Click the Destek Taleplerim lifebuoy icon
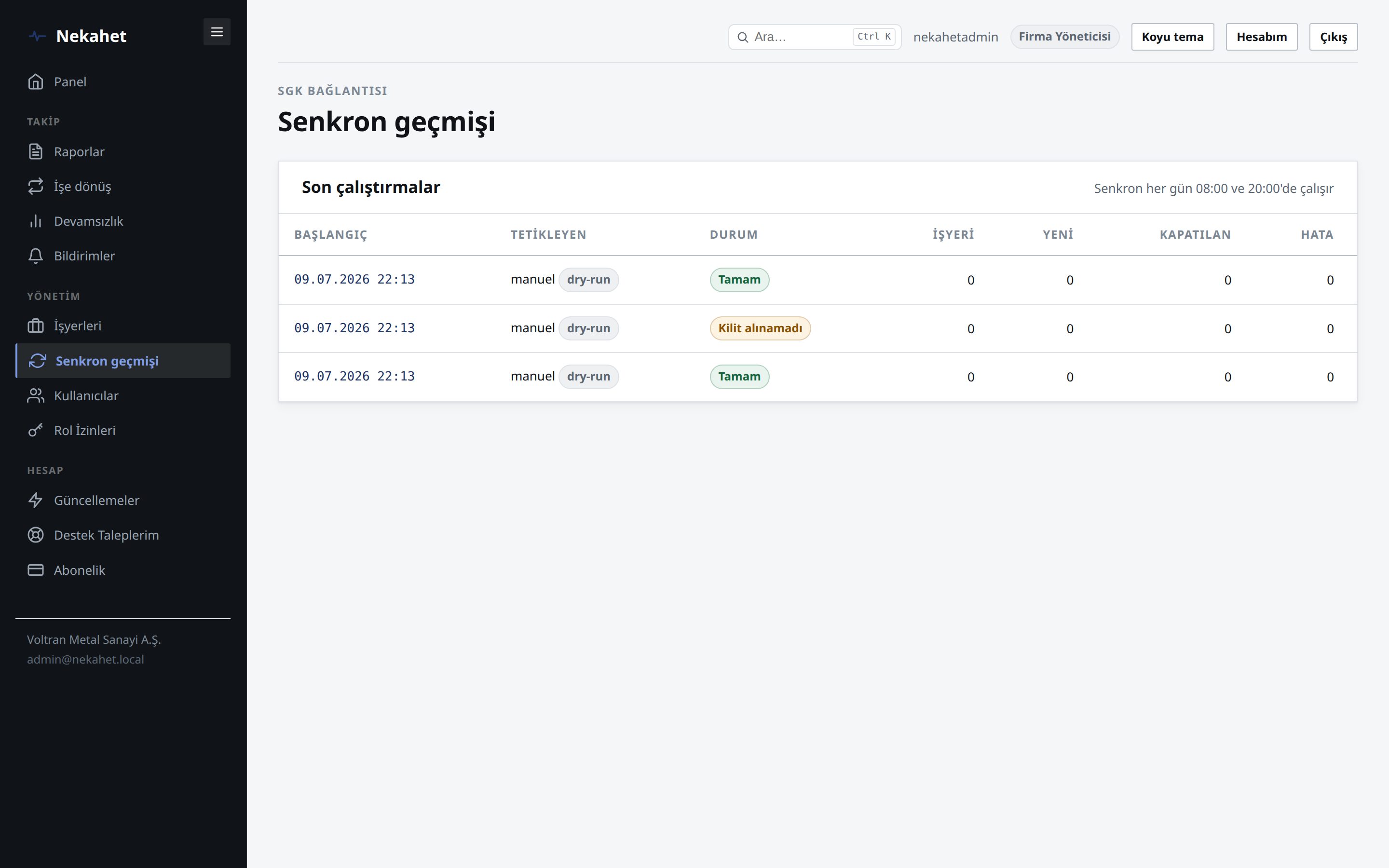 (36, 535)
